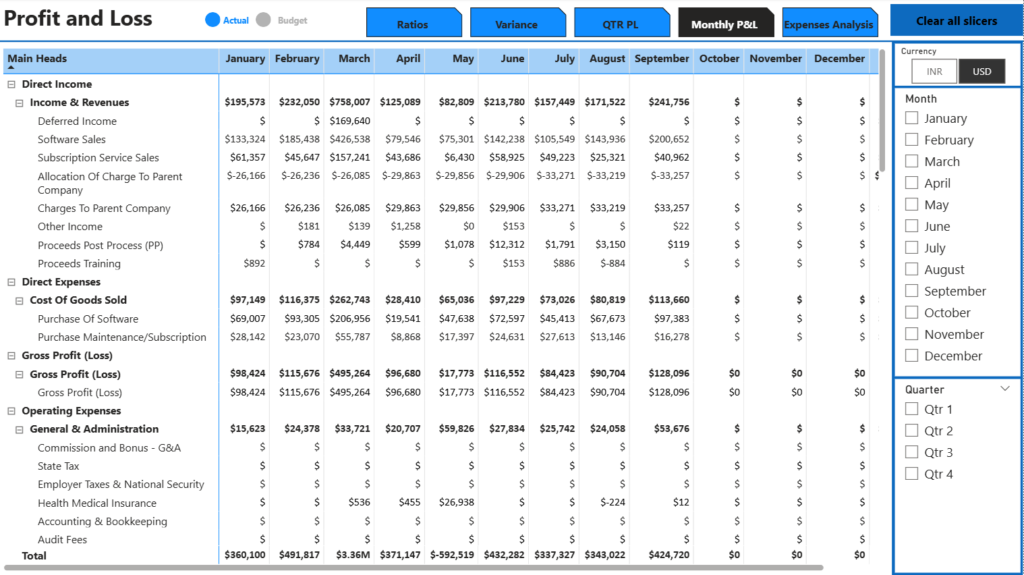
Task: Collapse the Cost Of Goods Sold row
Action: [x=19, y=300]
